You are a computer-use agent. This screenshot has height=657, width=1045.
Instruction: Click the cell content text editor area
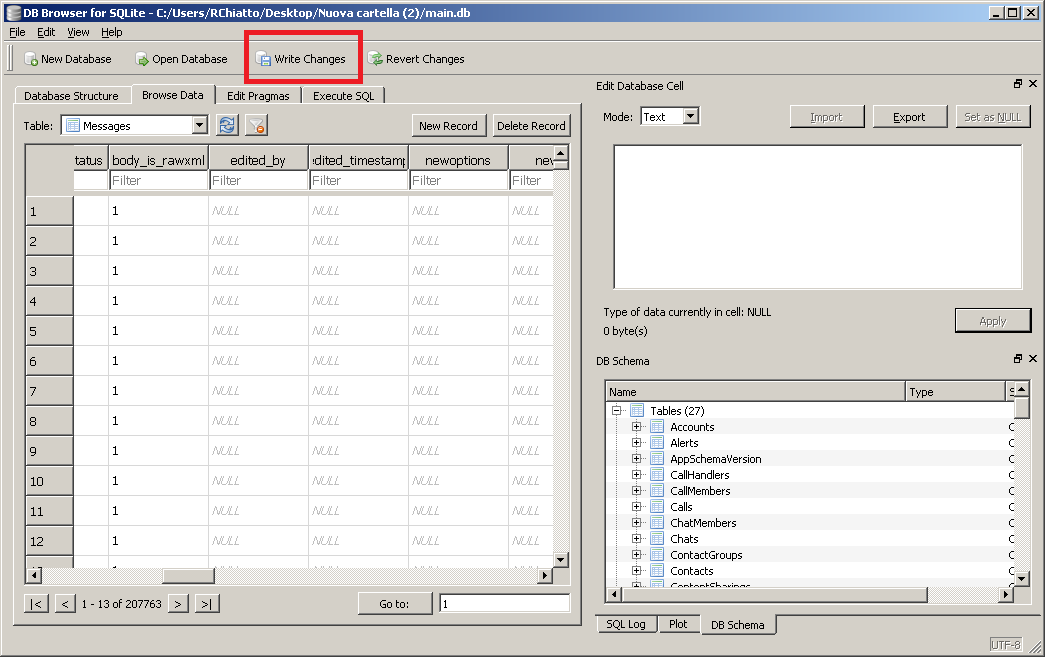coord(818,217)
